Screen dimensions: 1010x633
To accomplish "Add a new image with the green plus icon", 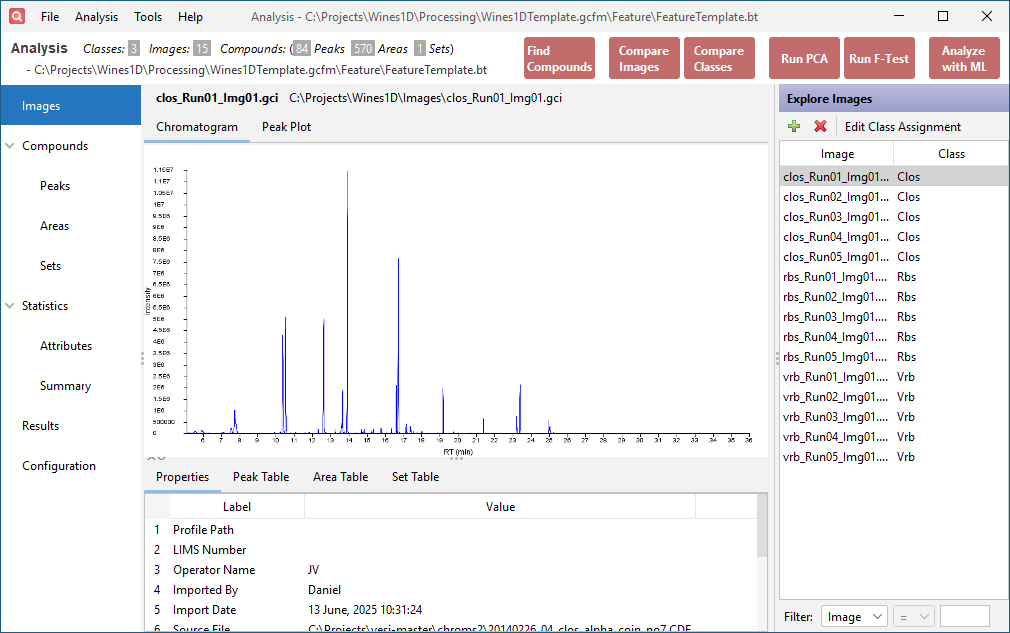I will tap(793, 126).
